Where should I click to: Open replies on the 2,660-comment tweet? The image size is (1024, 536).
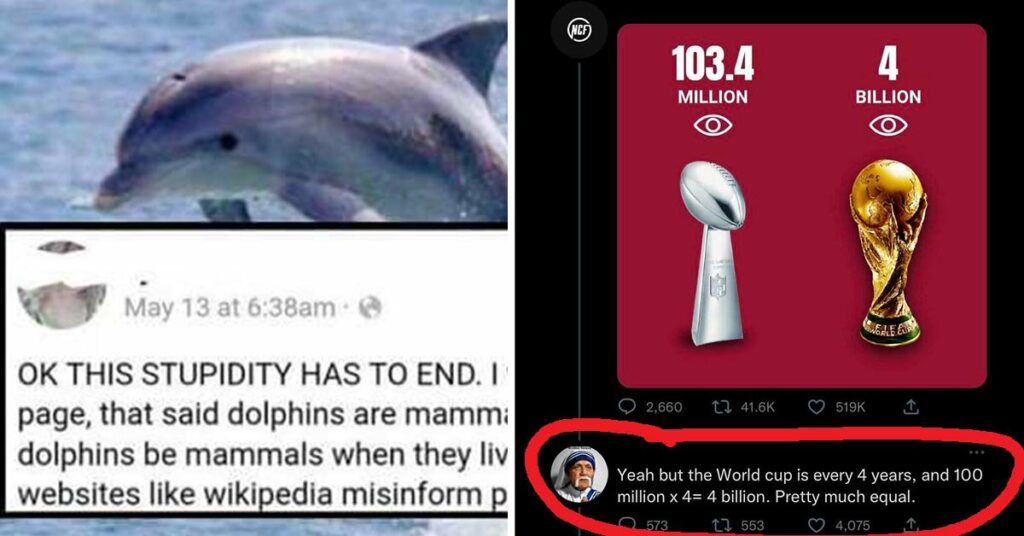tap(650, 407)
